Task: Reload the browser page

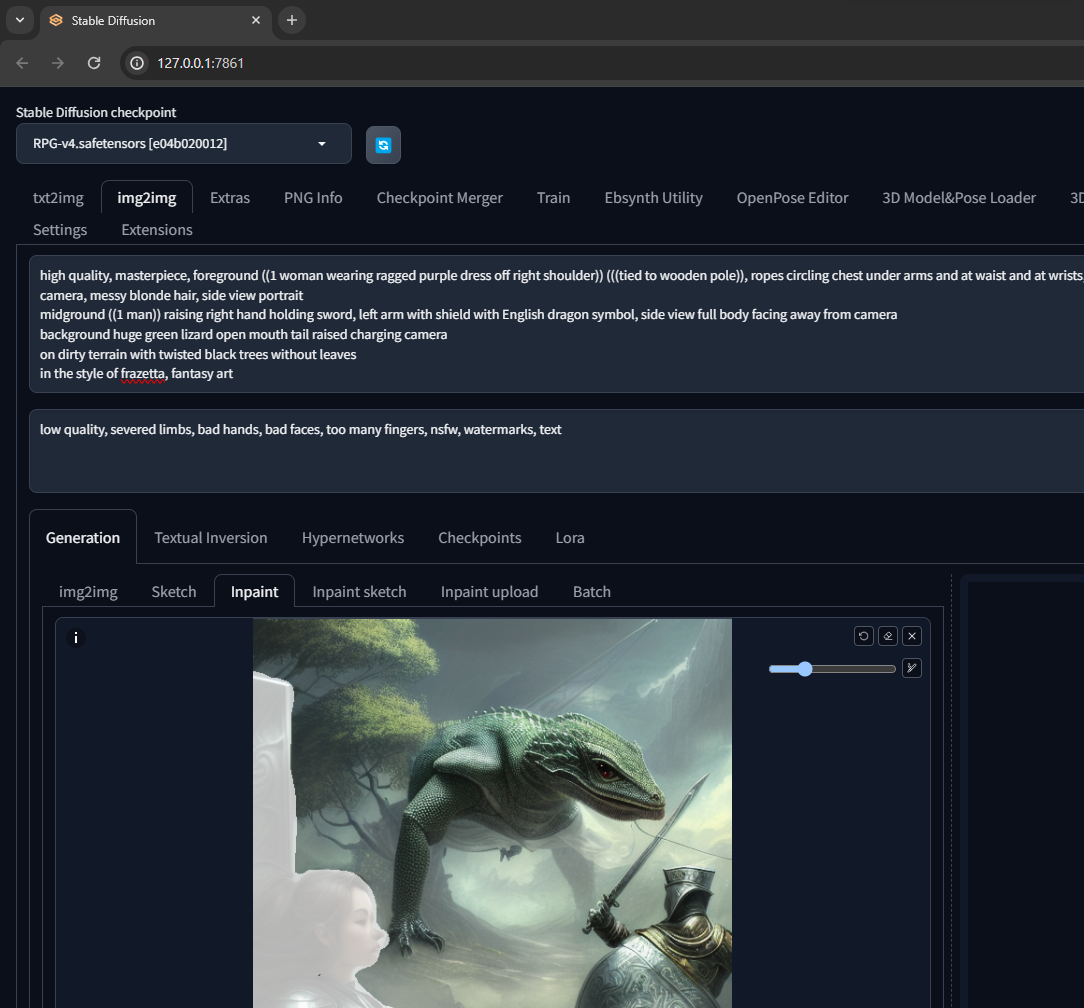Action: 94,63
